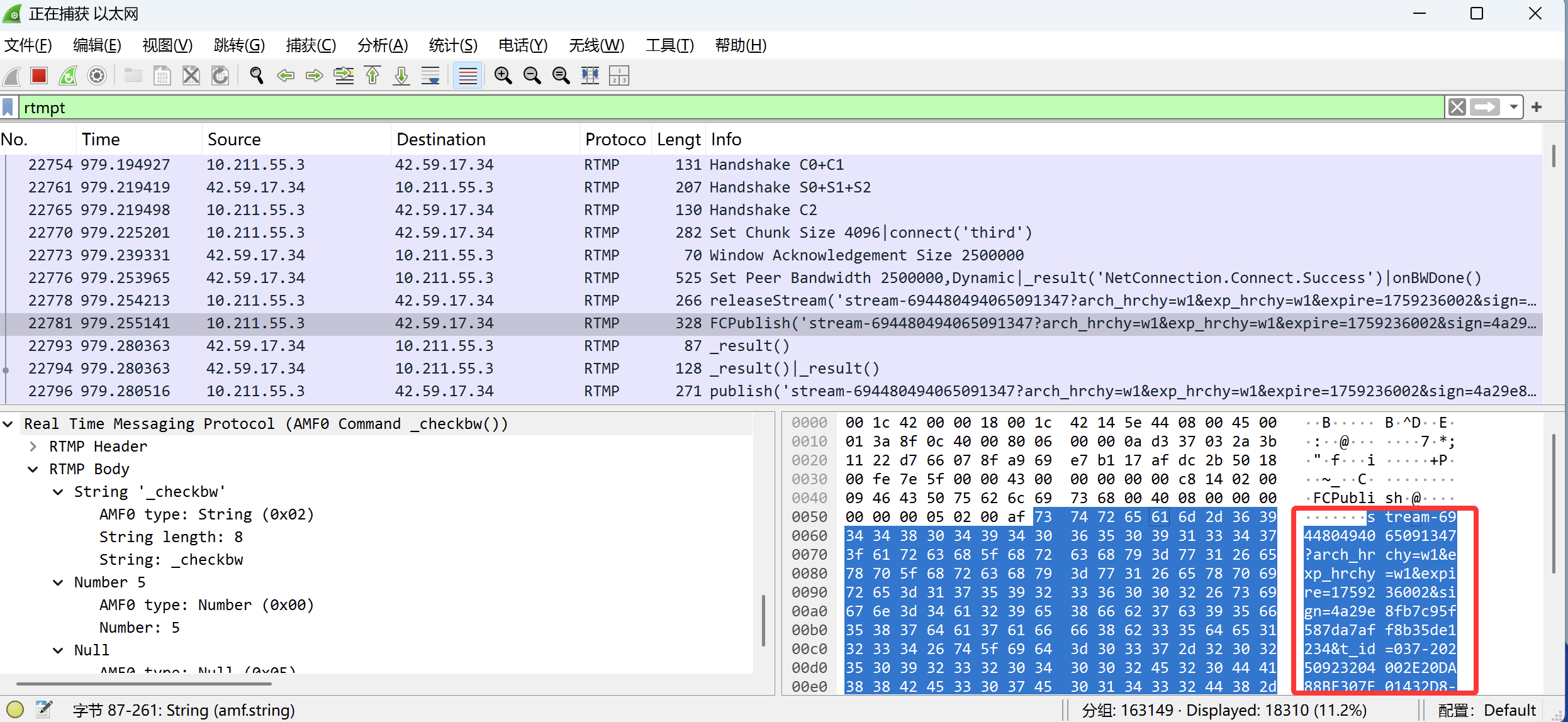1568x722 pixels.
Task: Zoom in the main window text
Action: tap(503, 76)
